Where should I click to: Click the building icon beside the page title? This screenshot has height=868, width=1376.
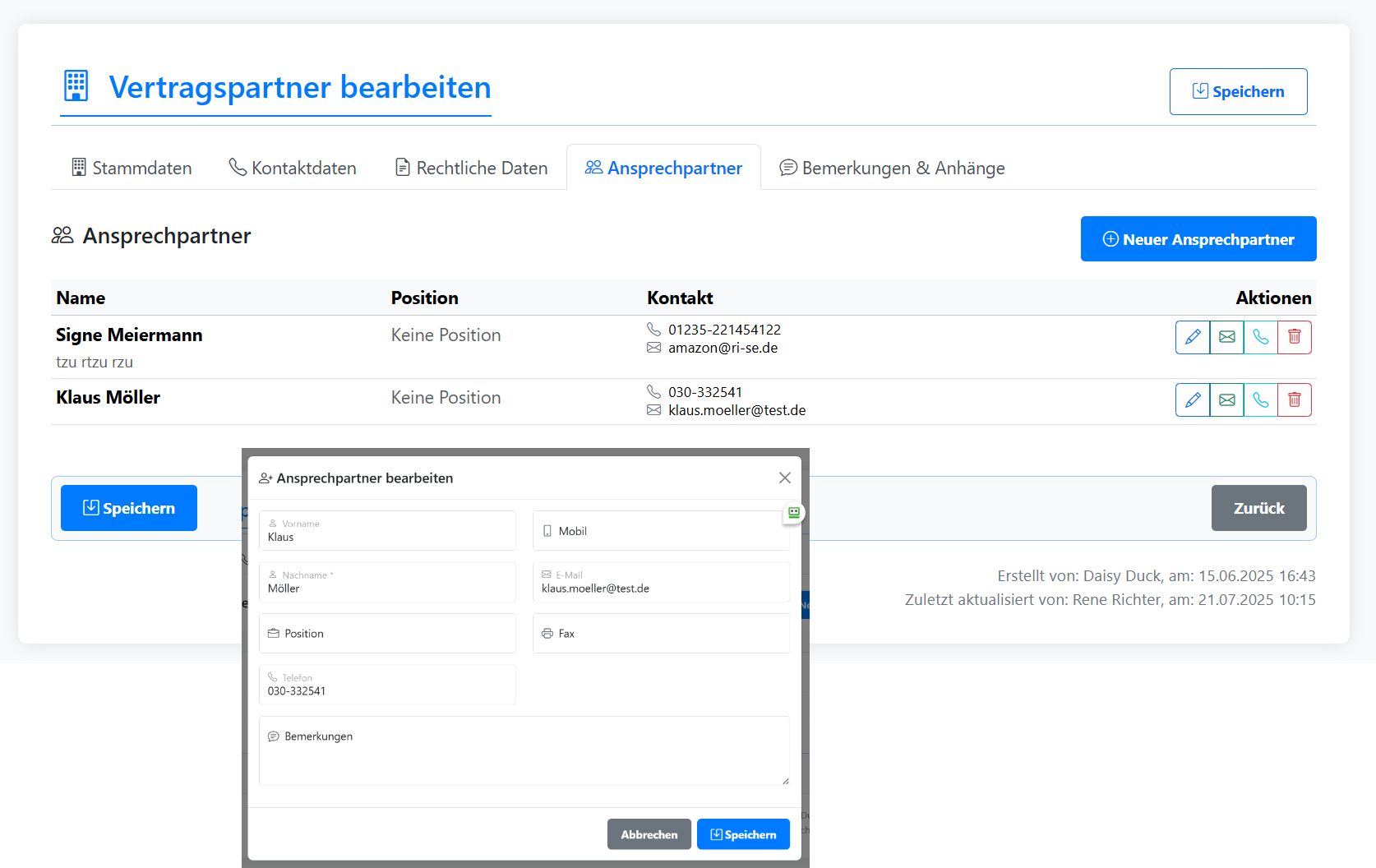pos(76,85)
